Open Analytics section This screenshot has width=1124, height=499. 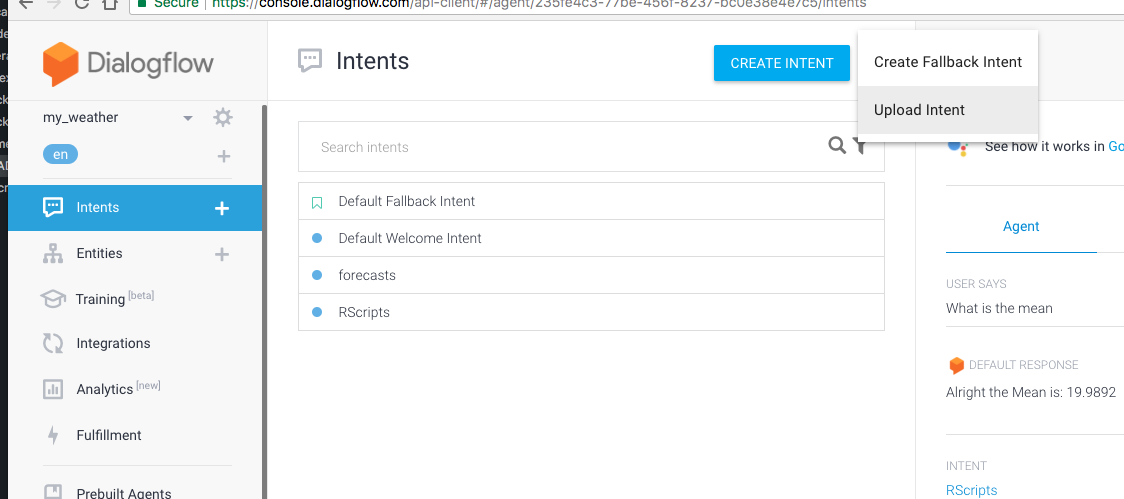point(118,389)
